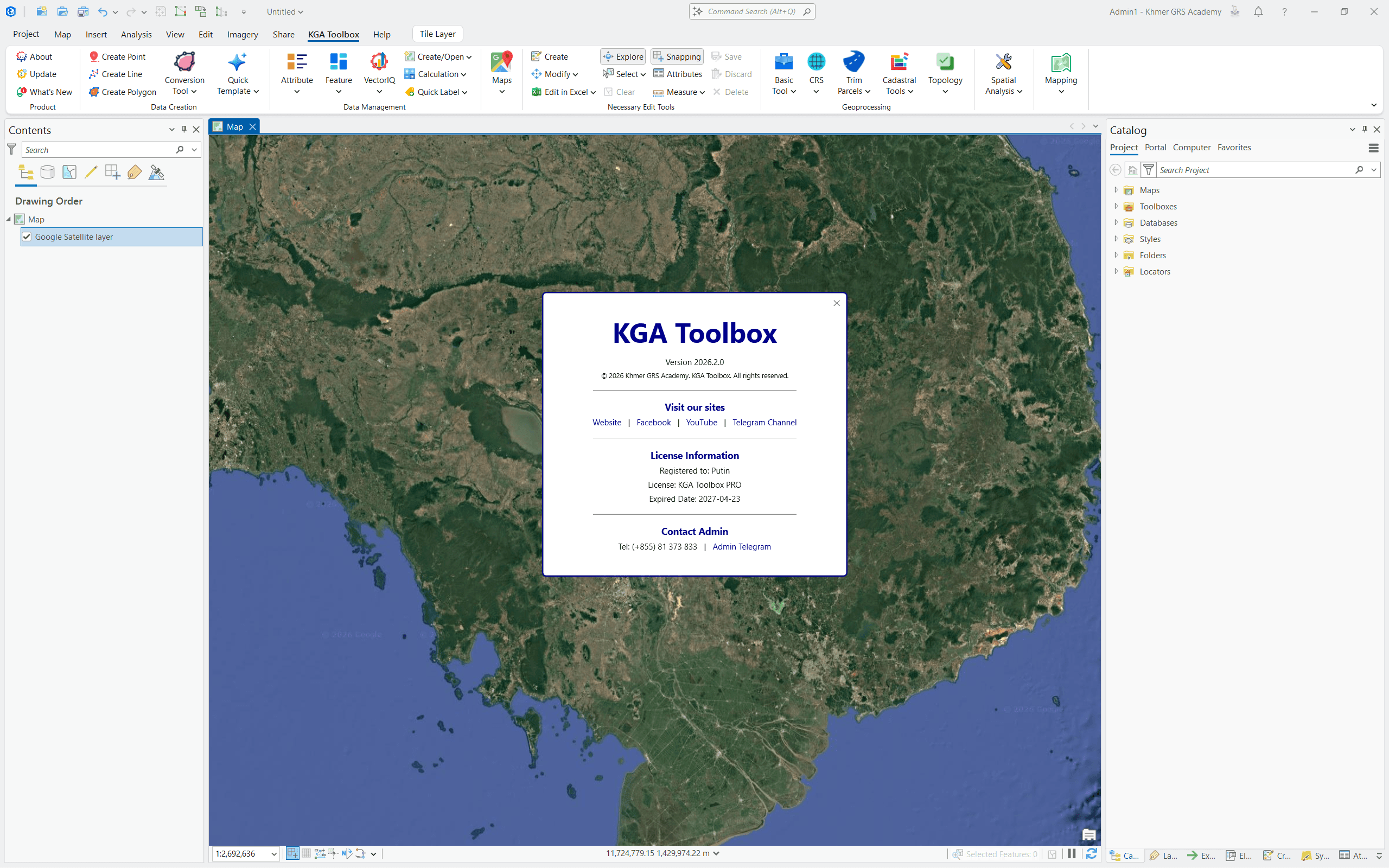Expand the Toolboxes catalog item
Image resolution: width=1389 pixels, height=868 pixels.
(x=1116, y=206)
